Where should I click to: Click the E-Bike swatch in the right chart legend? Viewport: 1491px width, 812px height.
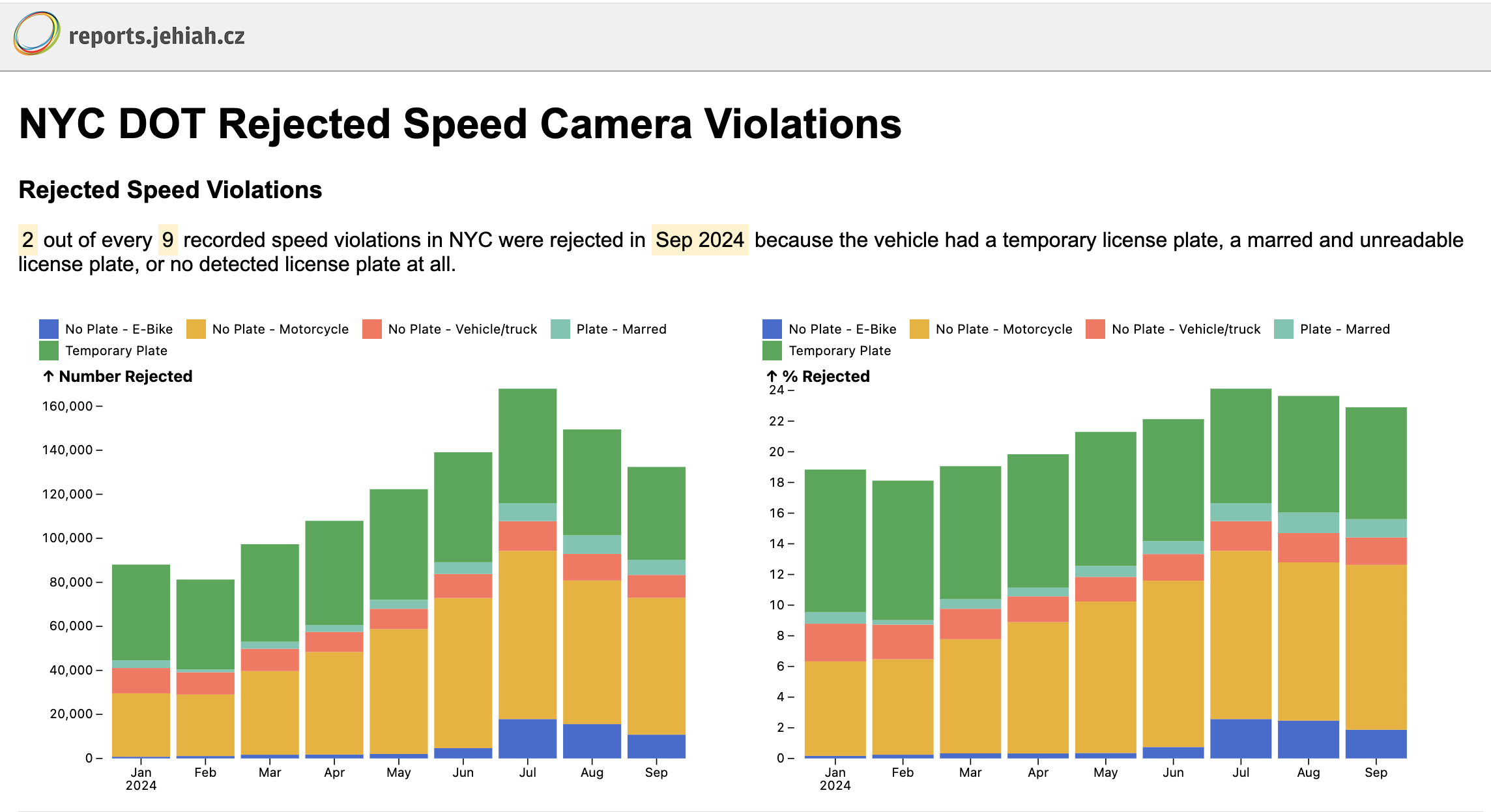pyautogui.click(x=772, y=328)
